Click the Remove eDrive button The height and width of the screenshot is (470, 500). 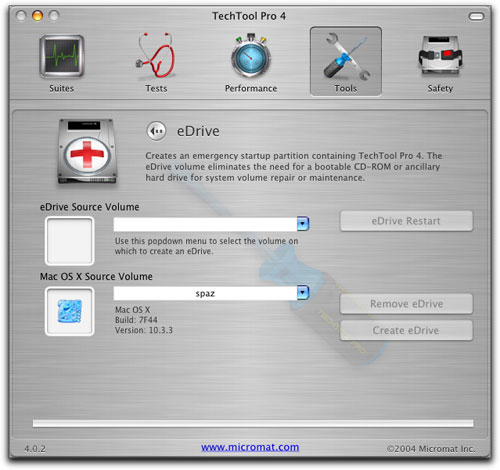point(406,304)
